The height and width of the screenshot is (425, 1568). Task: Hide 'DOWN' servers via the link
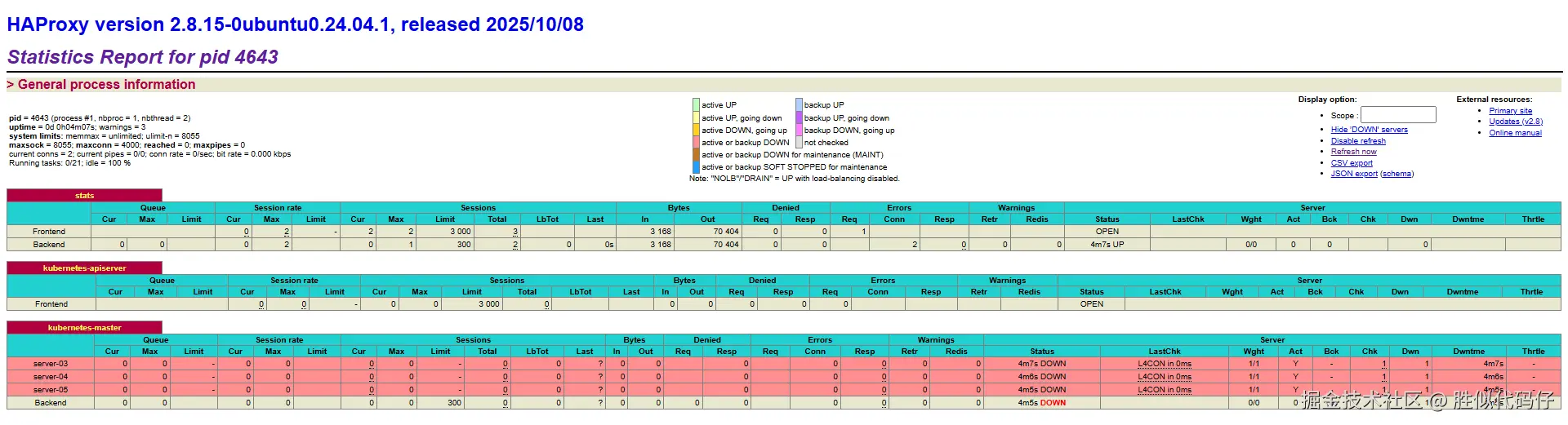point(1369,130)
